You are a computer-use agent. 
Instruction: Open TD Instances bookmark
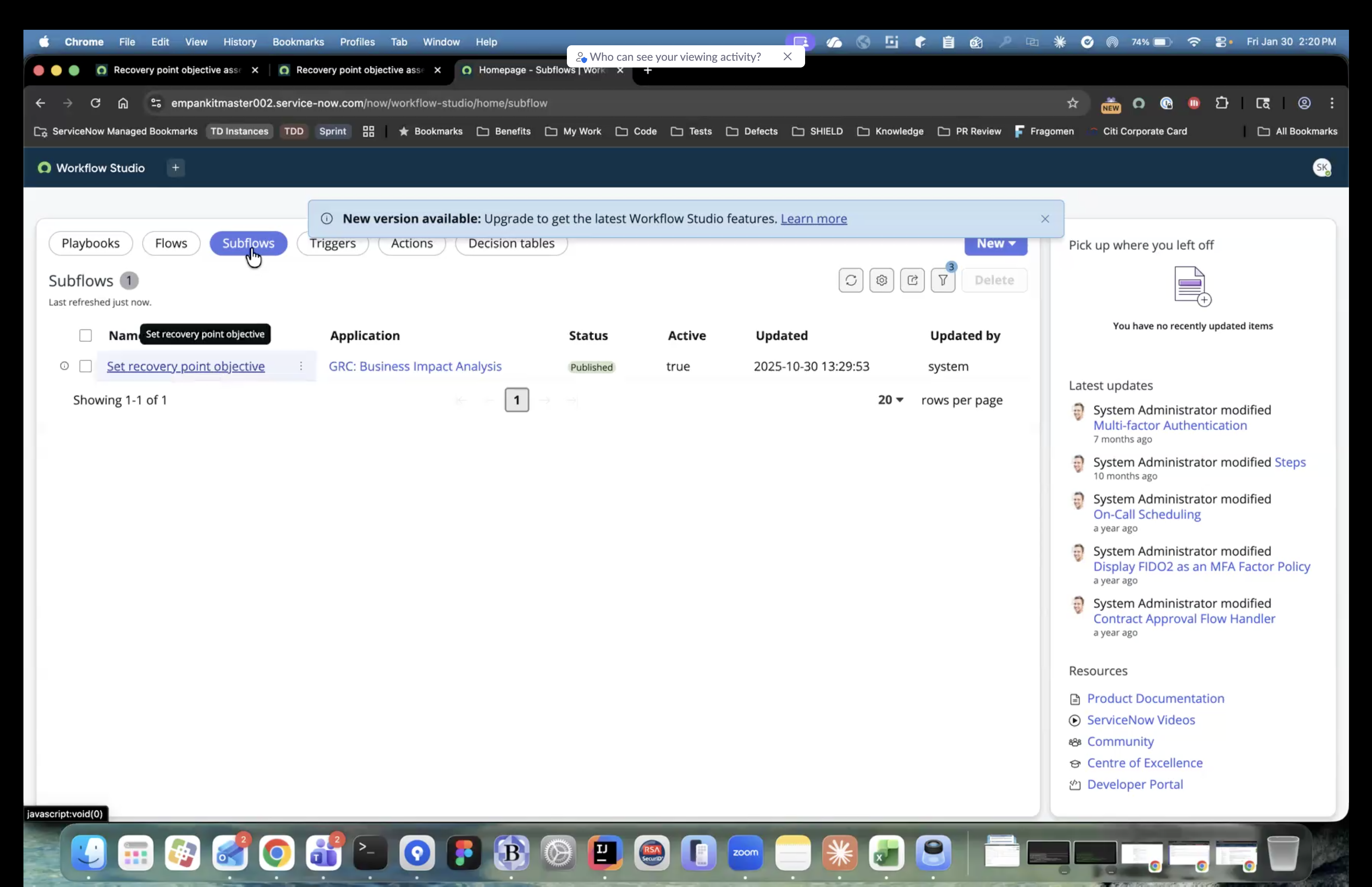239,131
